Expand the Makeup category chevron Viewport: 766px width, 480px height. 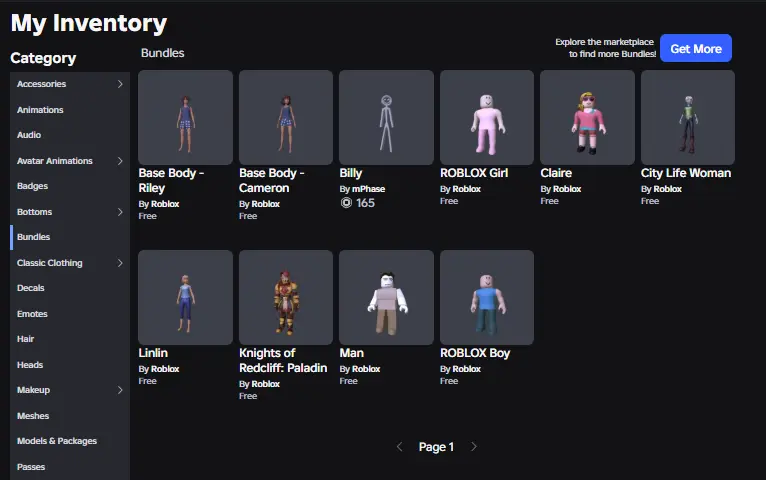(120, 390)
